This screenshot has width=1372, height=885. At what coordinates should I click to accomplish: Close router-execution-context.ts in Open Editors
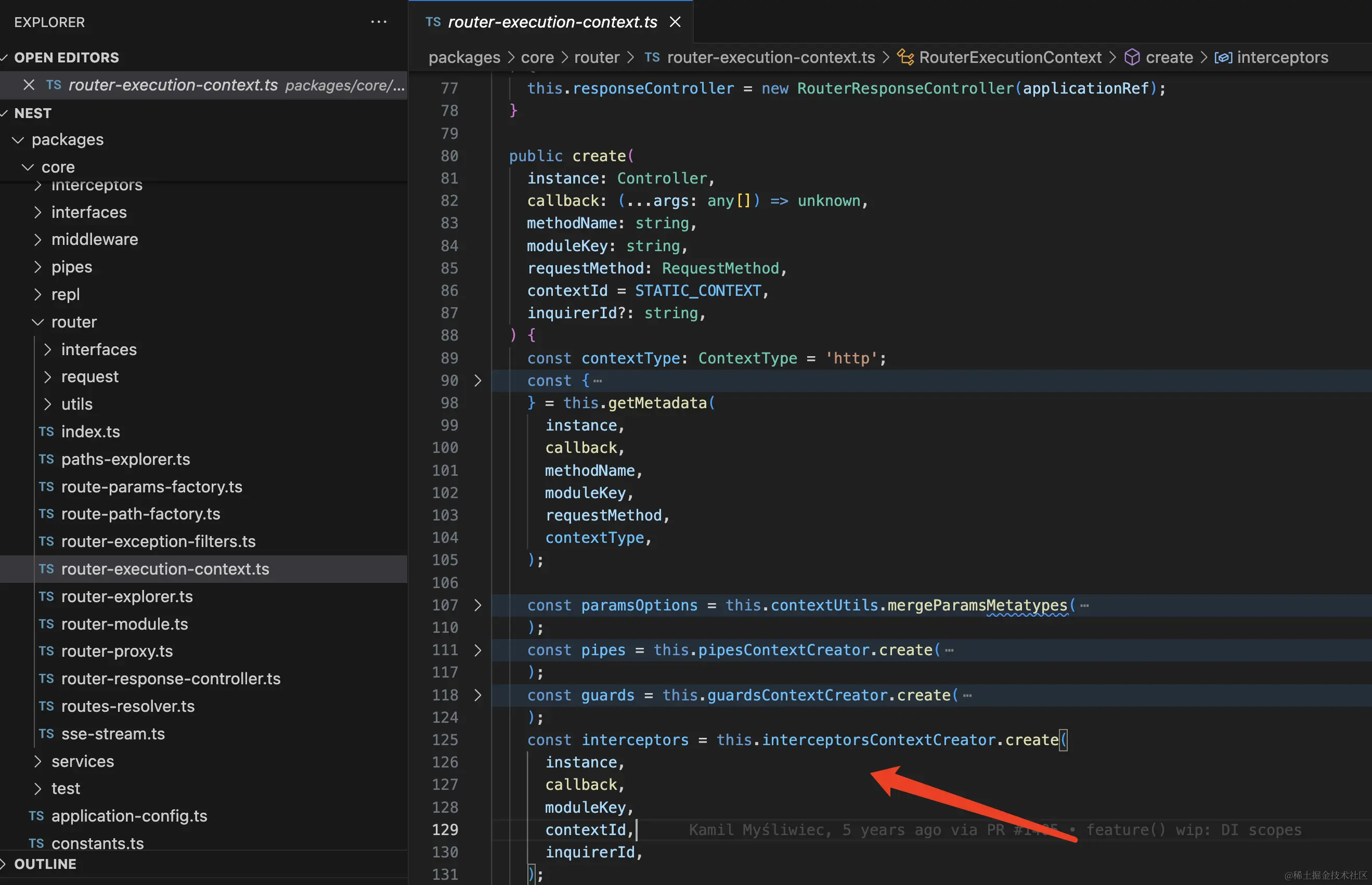[29, 85]
